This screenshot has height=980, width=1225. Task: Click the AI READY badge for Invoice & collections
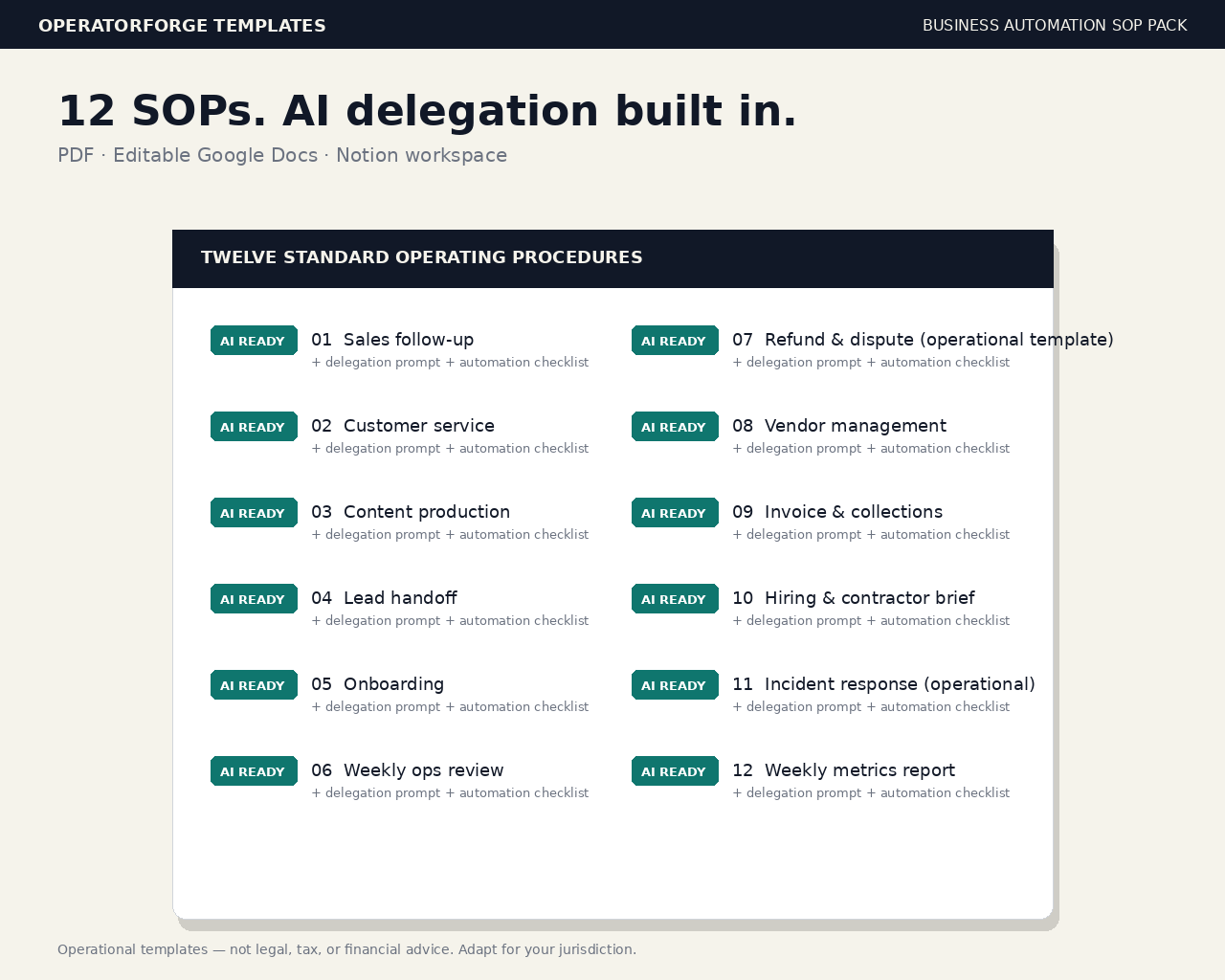pos(675,513)
